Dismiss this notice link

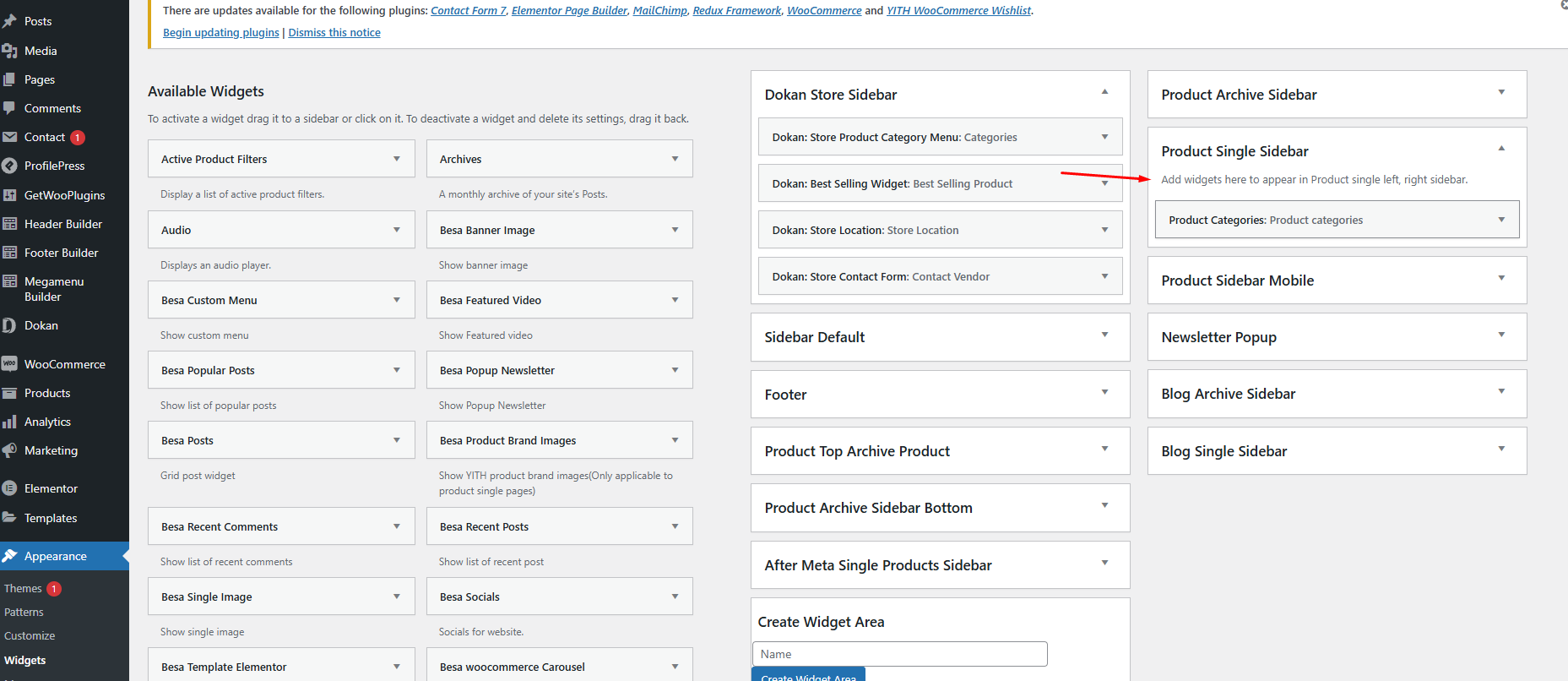click(334, 32)
